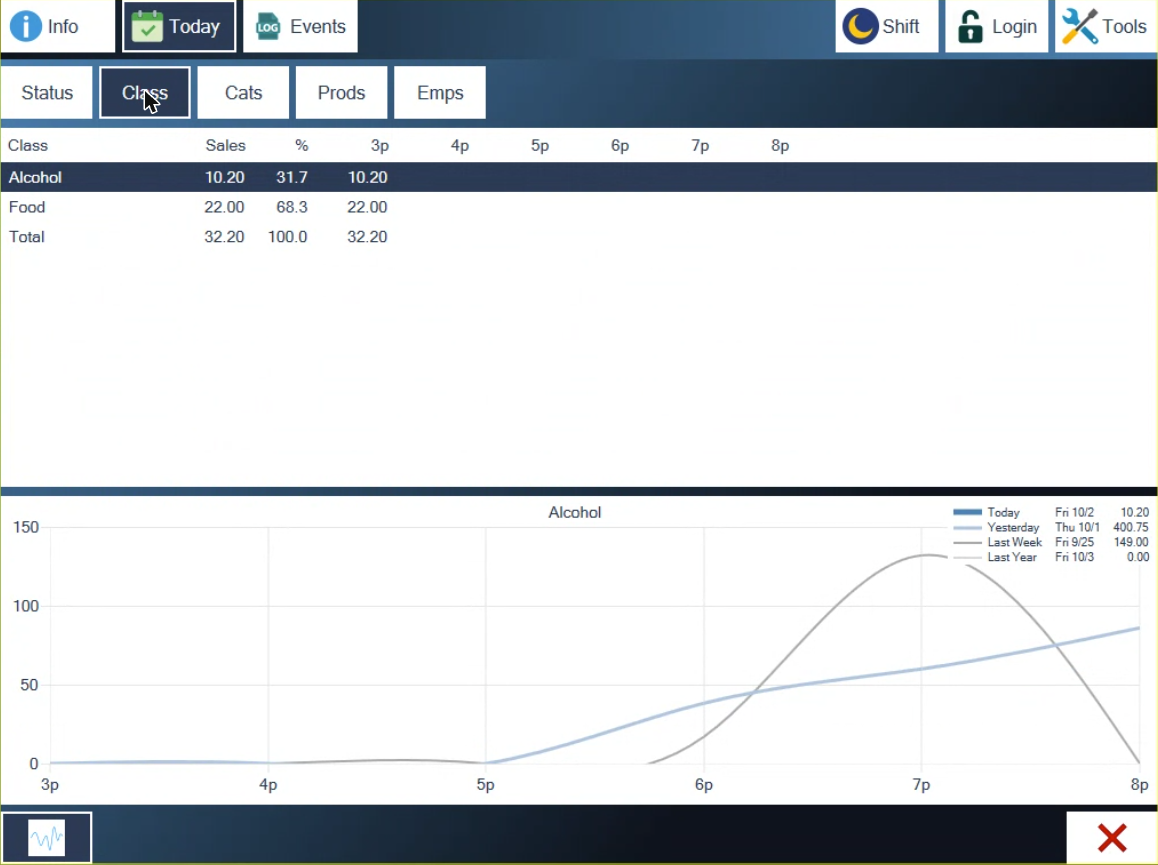Click Food percentage 68.3

point(292,207)
